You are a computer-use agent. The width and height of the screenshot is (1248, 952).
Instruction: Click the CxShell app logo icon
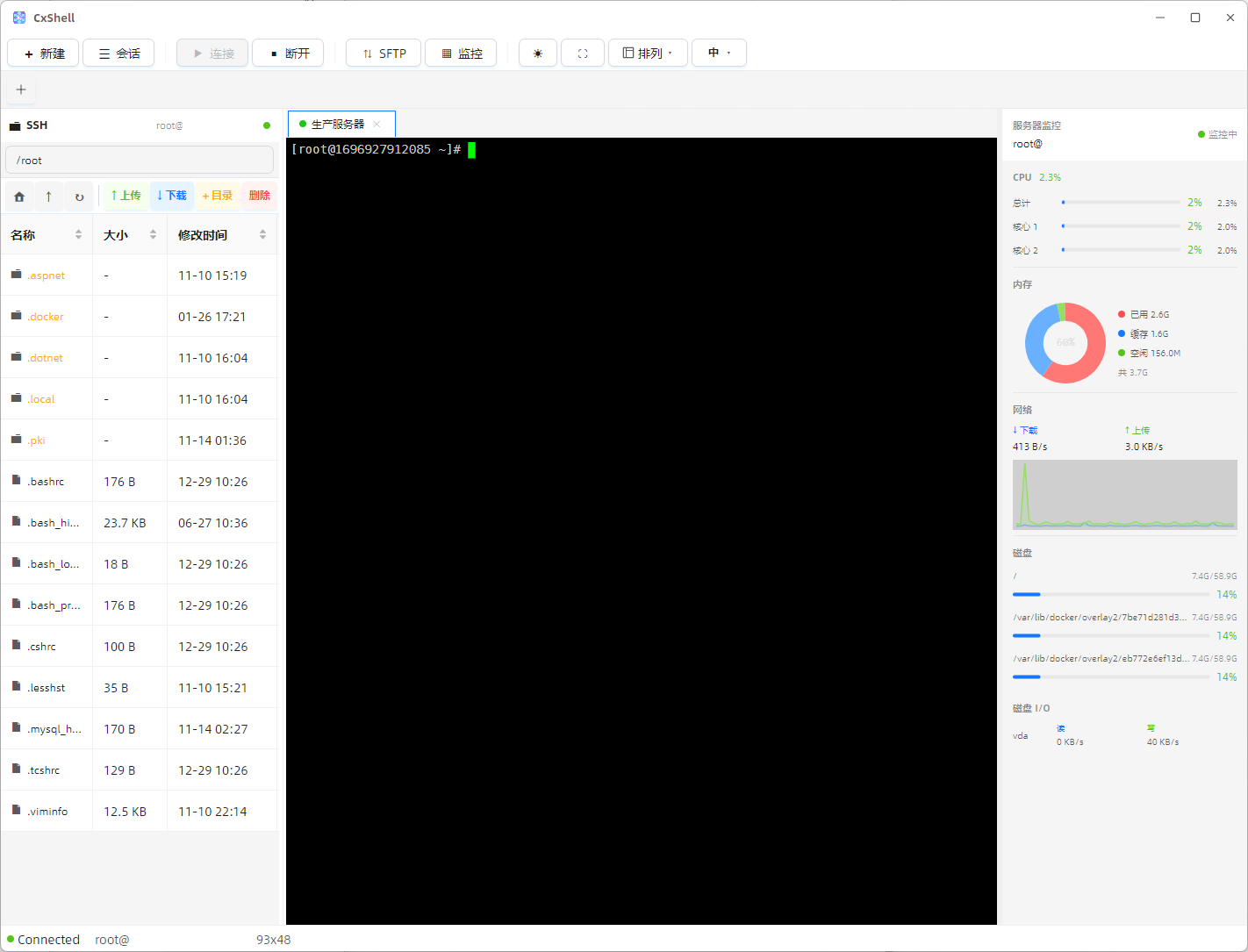(19, 18)
